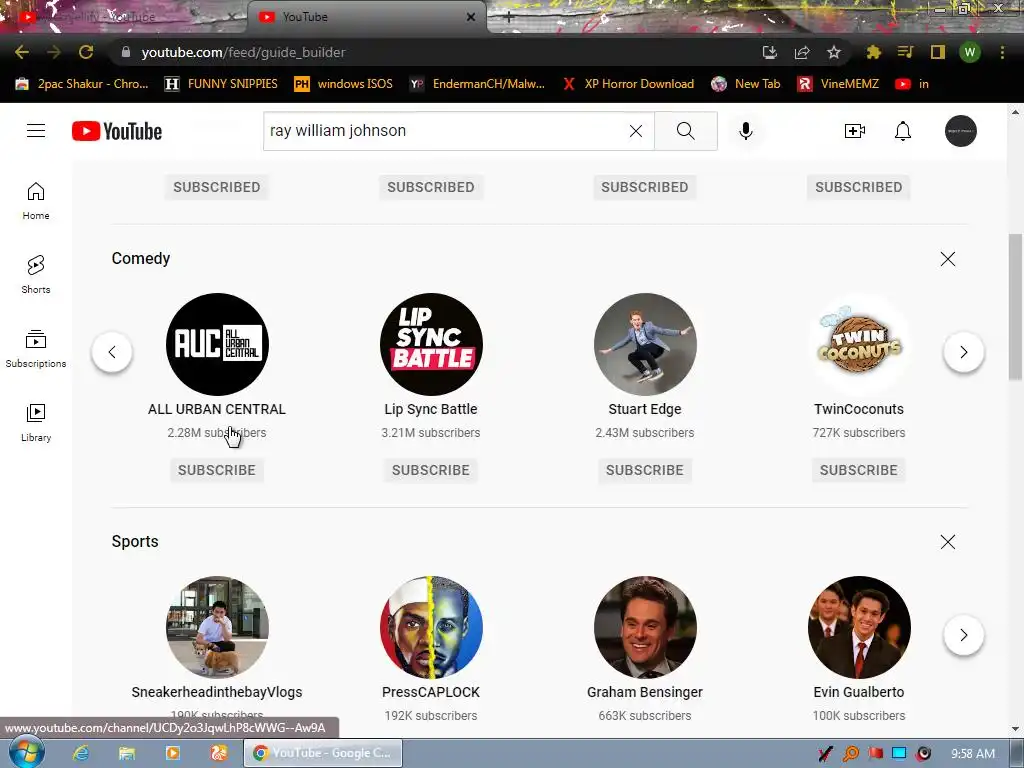1024x768 pixels.
Task: Click the Graham Bensinger channel name
Action: pos(645,692)
